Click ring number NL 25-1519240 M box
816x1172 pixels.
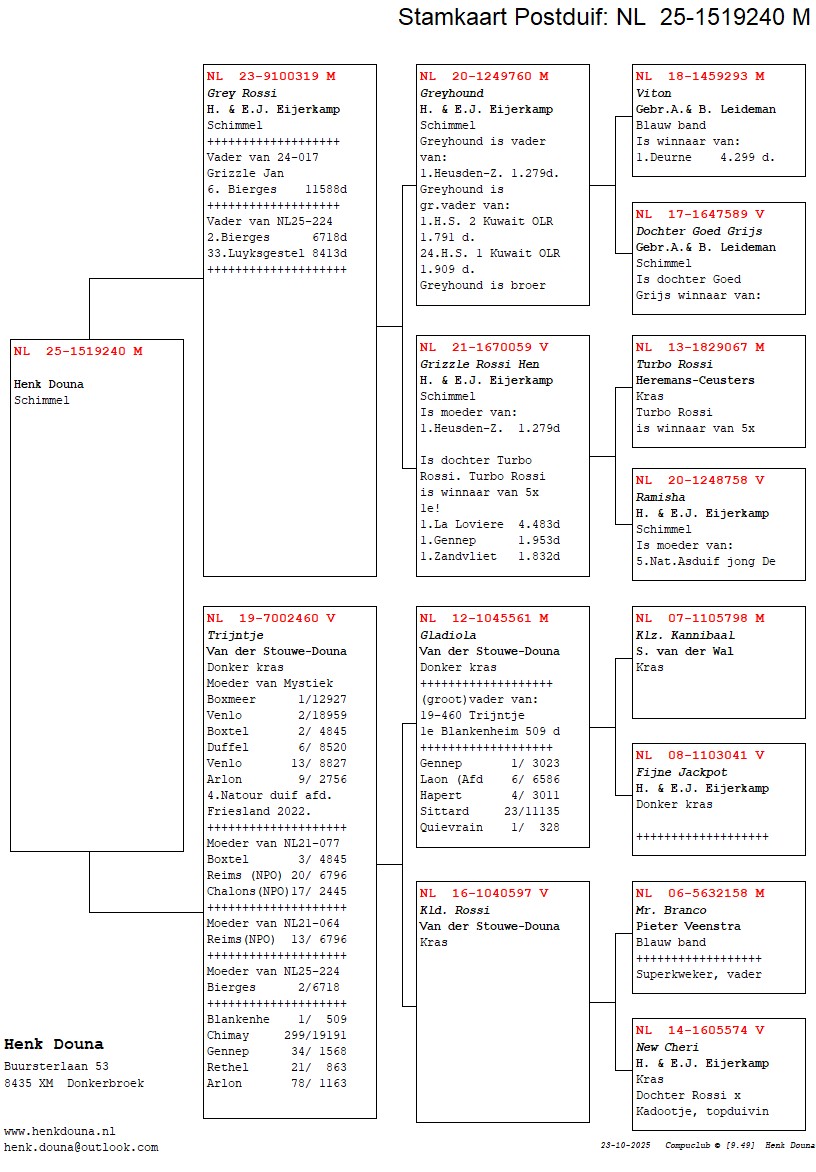coord(78,351)
